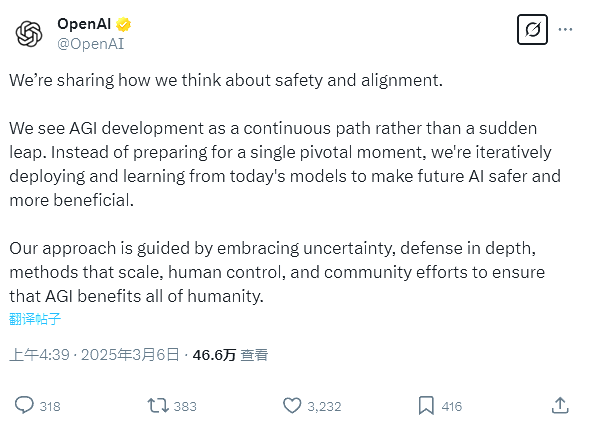
Task: Click the 383 reposts count
Action: [x=185, y=406]
